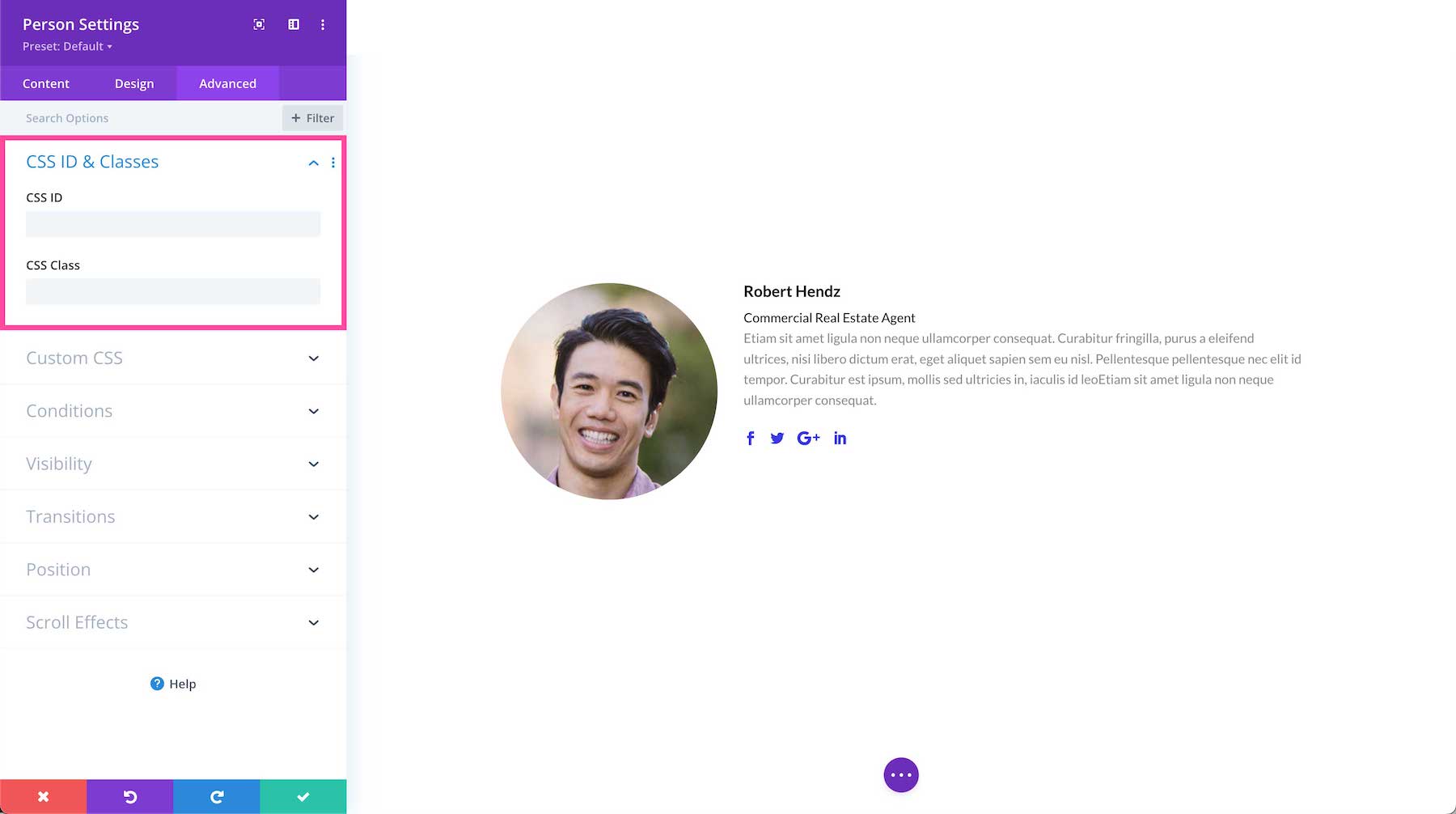Click inside the CSS ID input field

tap(172, 224)
